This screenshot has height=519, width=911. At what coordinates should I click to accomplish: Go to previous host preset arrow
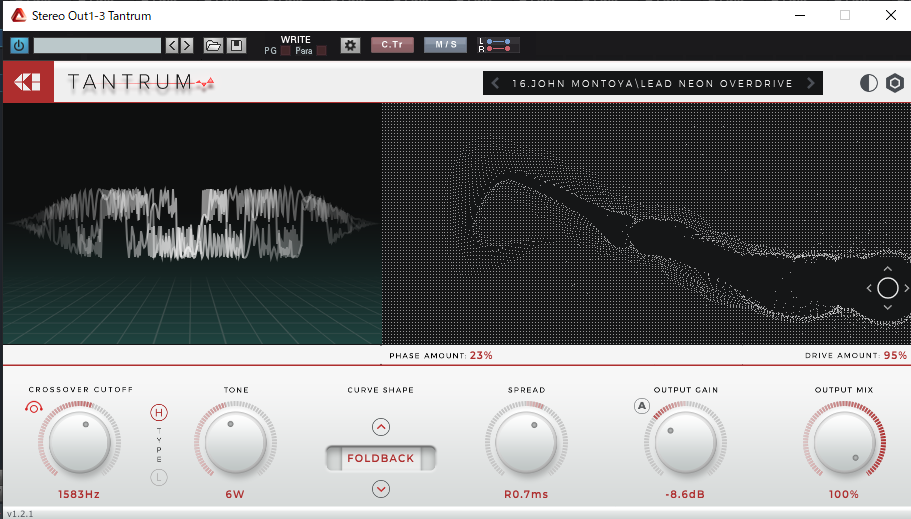tap(172, 45)
